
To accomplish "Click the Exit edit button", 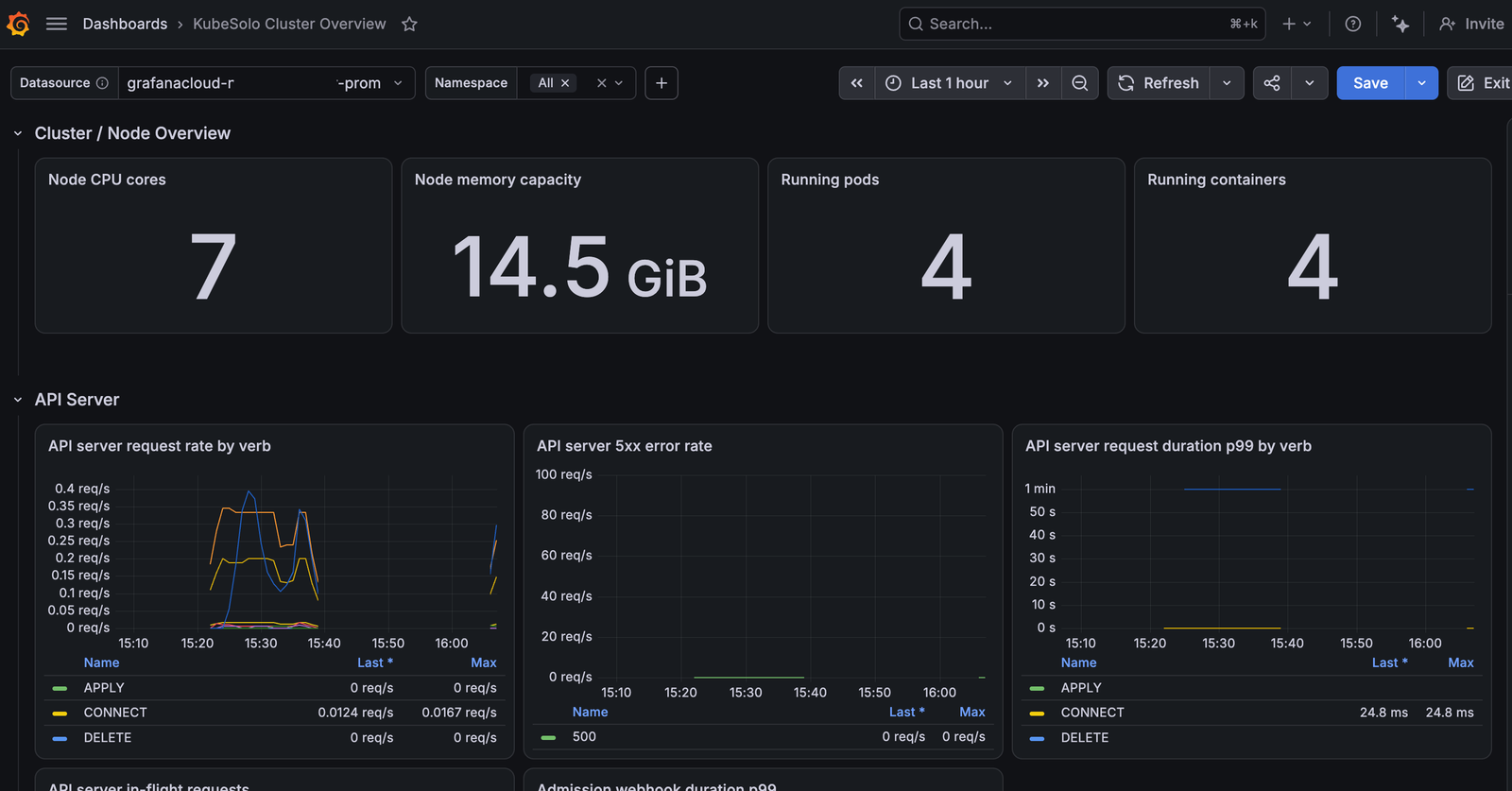I will [x=1481, y=83].
